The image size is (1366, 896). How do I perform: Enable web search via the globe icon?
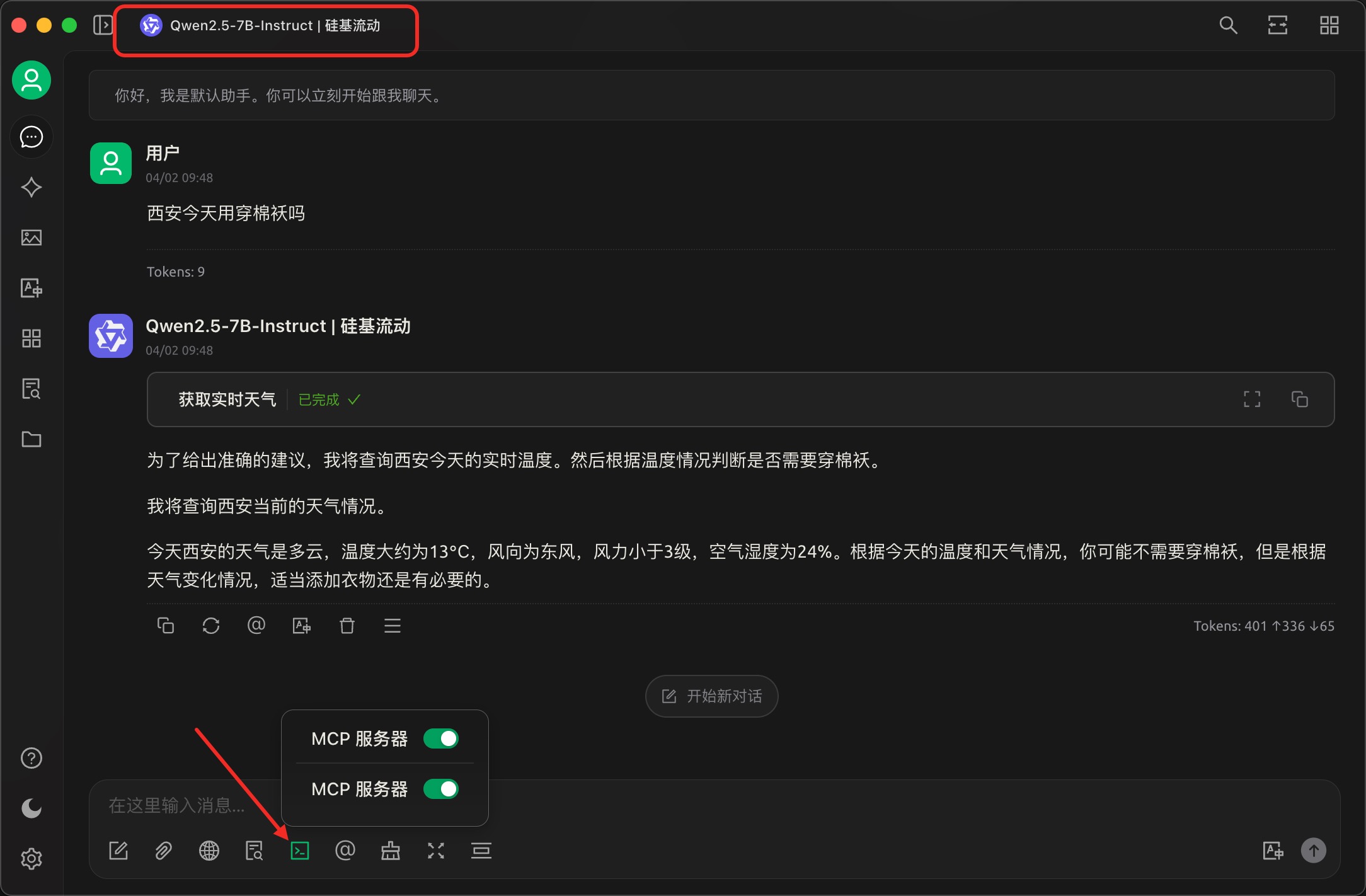click(209, 851)
